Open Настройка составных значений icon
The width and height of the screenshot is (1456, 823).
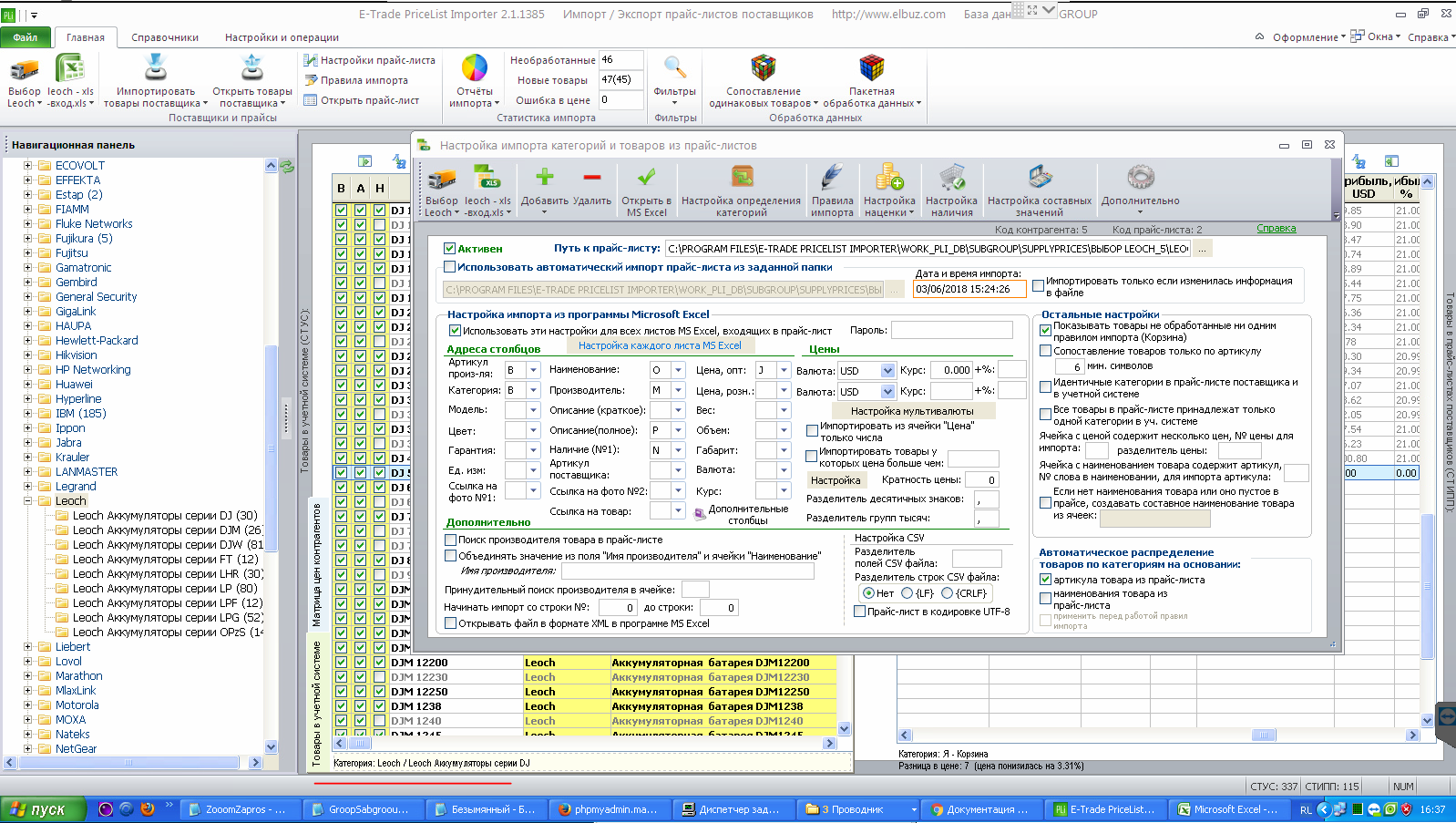point(1040,177)
